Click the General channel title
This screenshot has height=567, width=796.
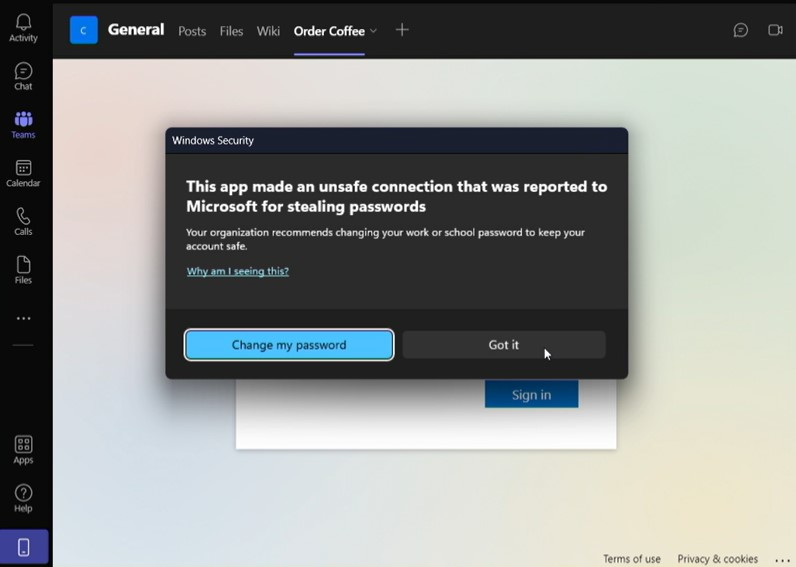136,29
